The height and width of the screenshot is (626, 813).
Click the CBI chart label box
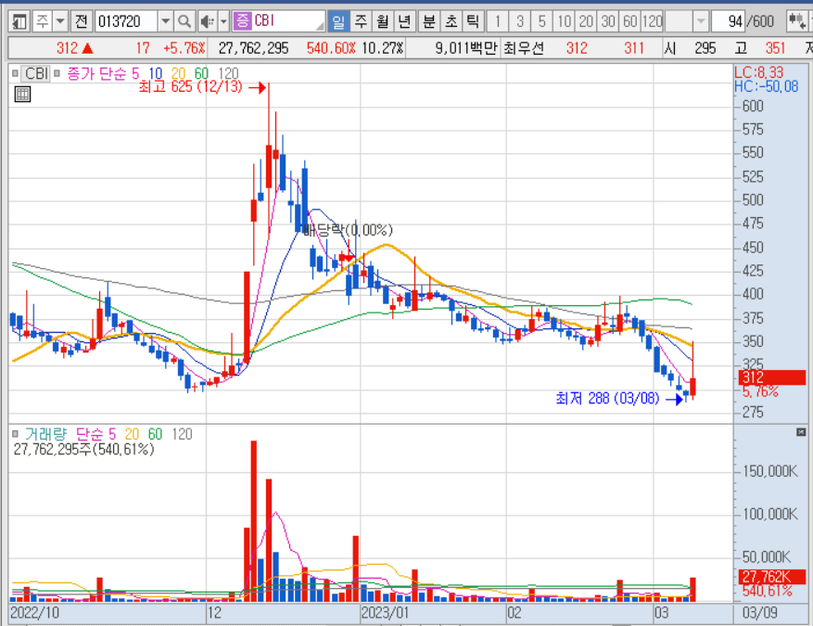click(x=36, y=73)
